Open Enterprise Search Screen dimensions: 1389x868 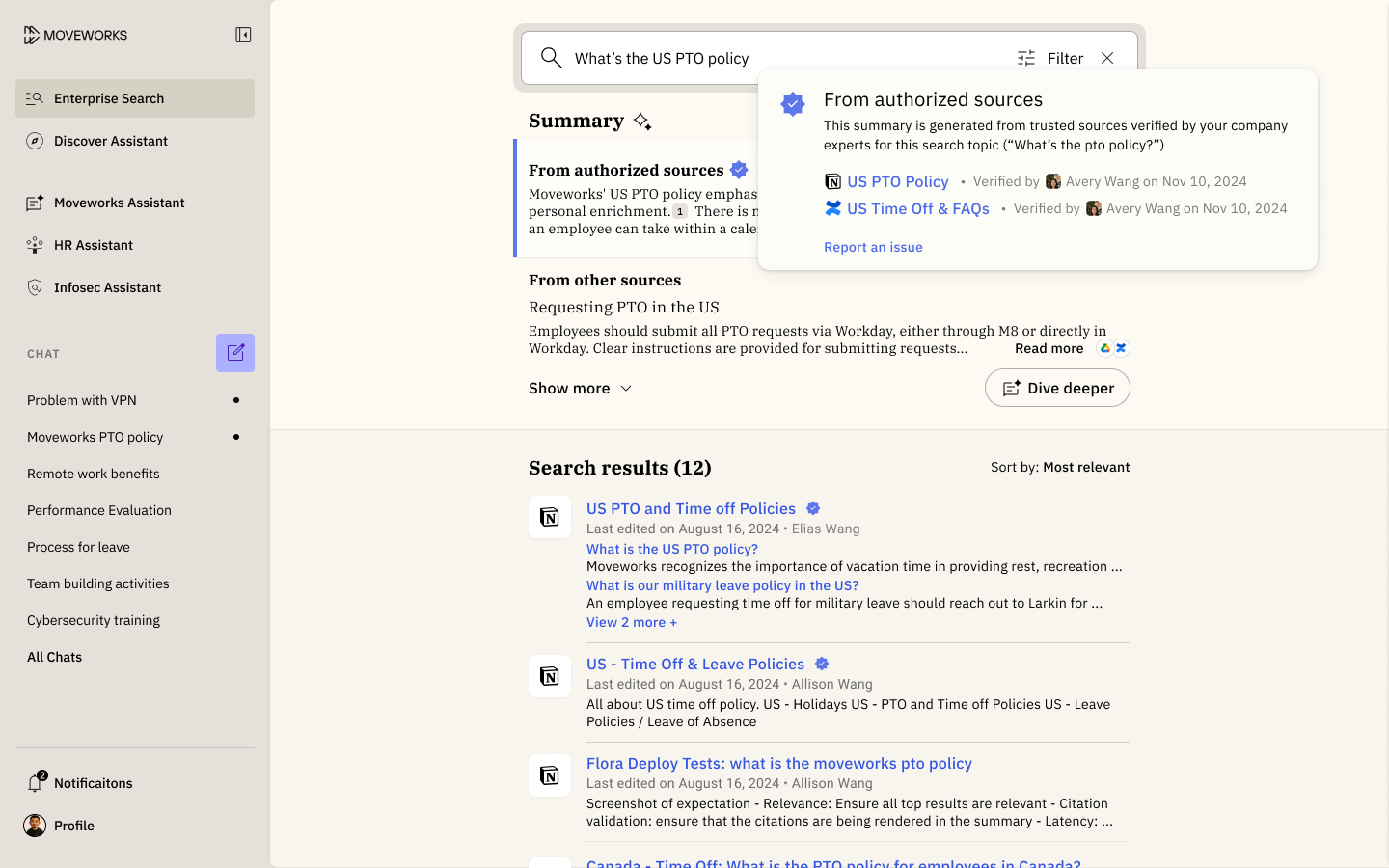pyautogui.click(x=135, y=98)
